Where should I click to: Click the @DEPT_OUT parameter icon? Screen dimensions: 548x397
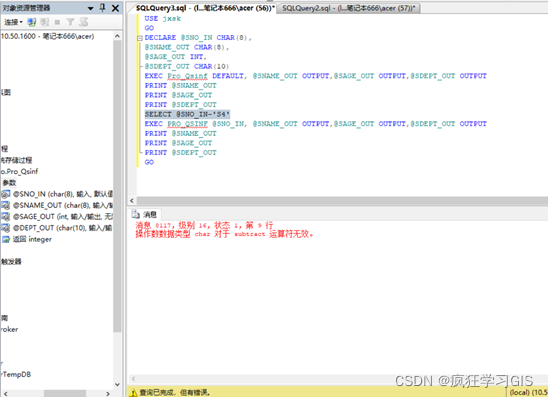(6, 228)
